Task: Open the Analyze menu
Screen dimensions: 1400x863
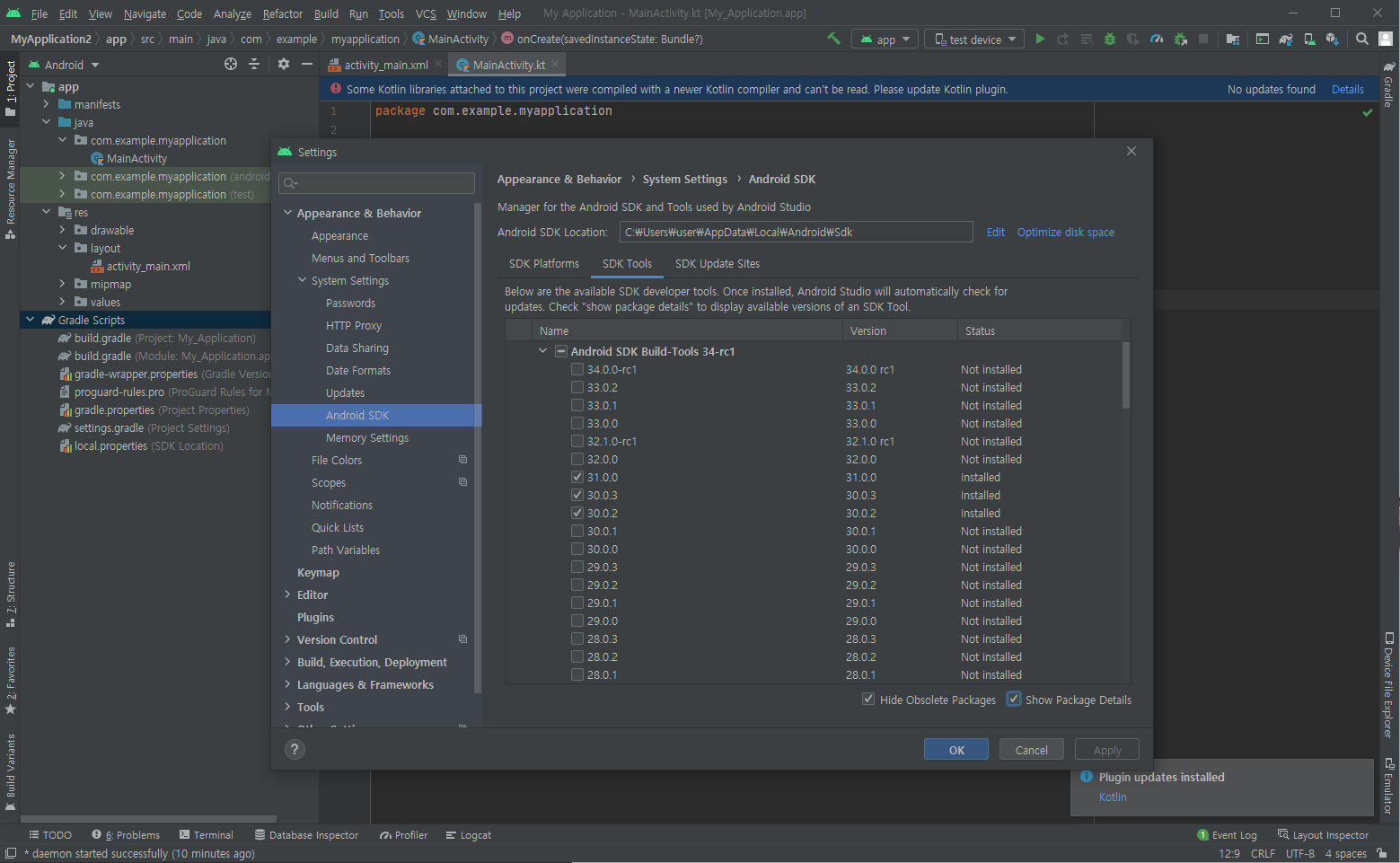Action: (233, 13)
